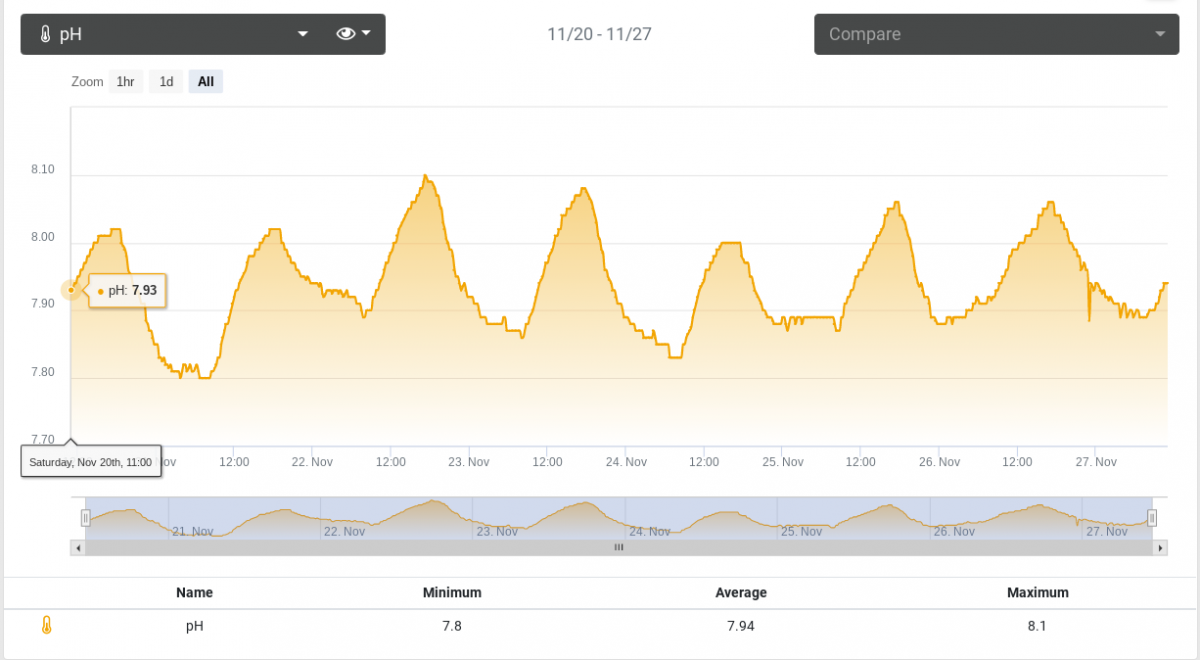
Task: Click the pH: 7.93 tooltip
Action: point(128,290)
